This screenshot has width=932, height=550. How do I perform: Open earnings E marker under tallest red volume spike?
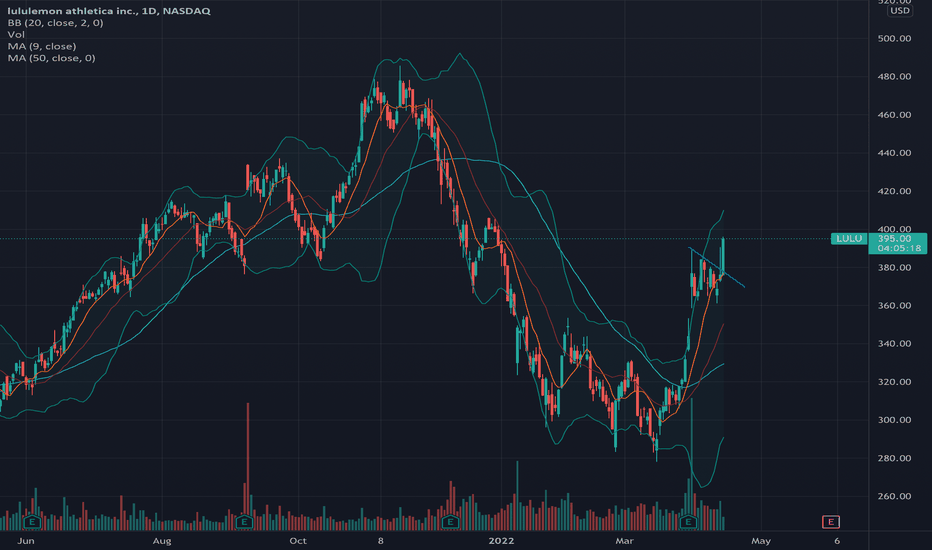tap(244, 522)
